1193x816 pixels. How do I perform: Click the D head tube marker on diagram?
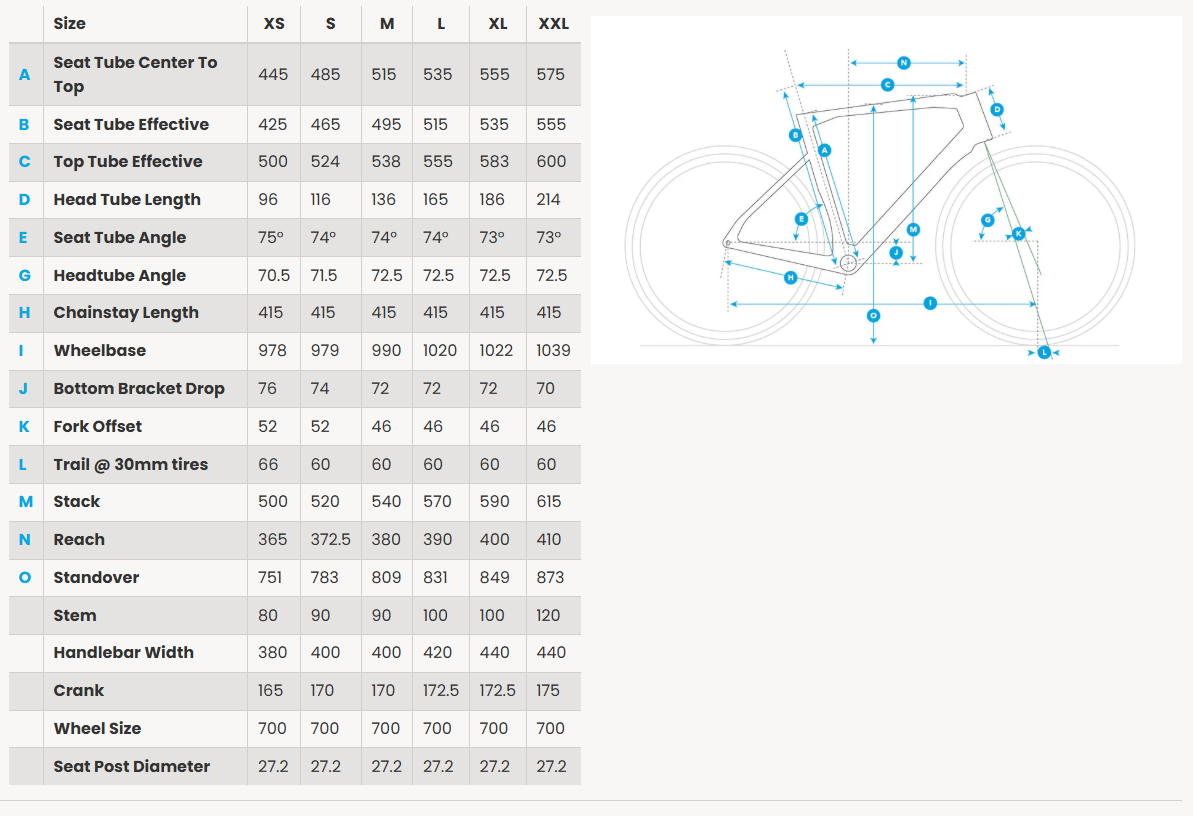[996, 110]
